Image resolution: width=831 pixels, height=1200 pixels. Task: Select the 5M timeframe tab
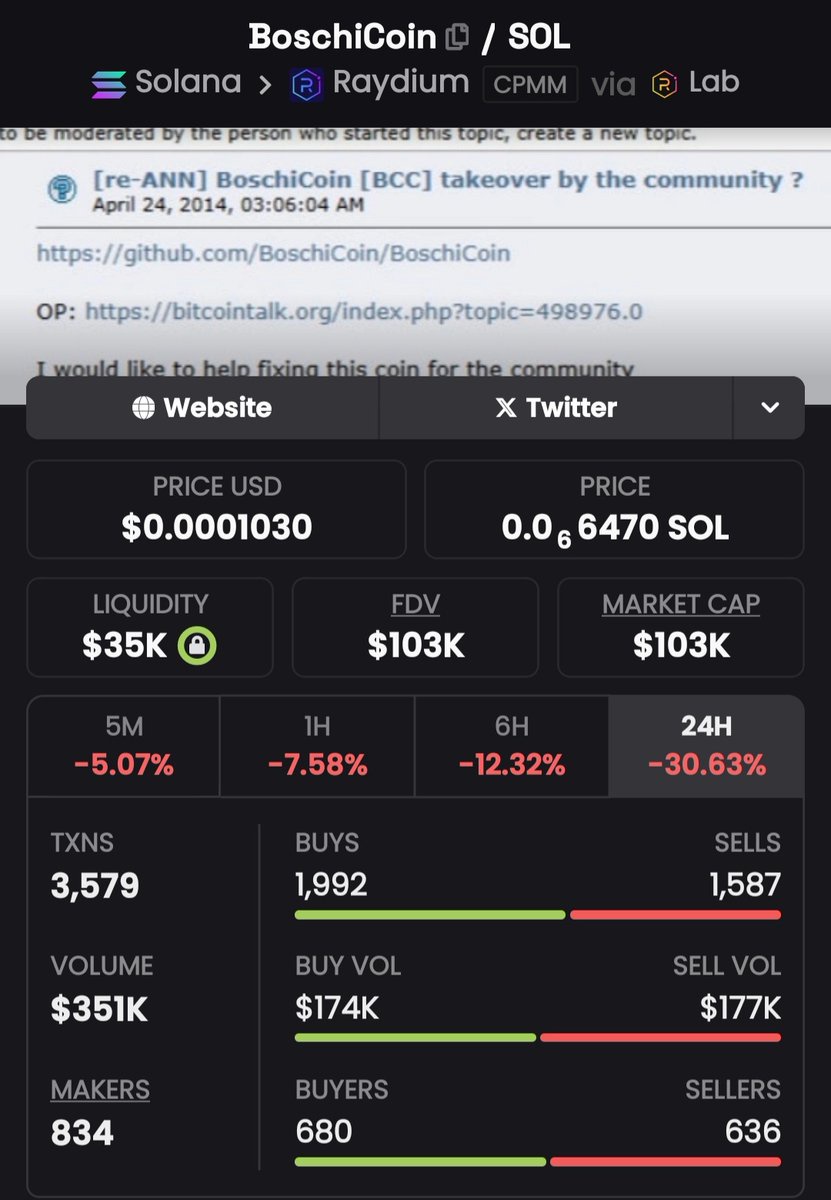123,746
